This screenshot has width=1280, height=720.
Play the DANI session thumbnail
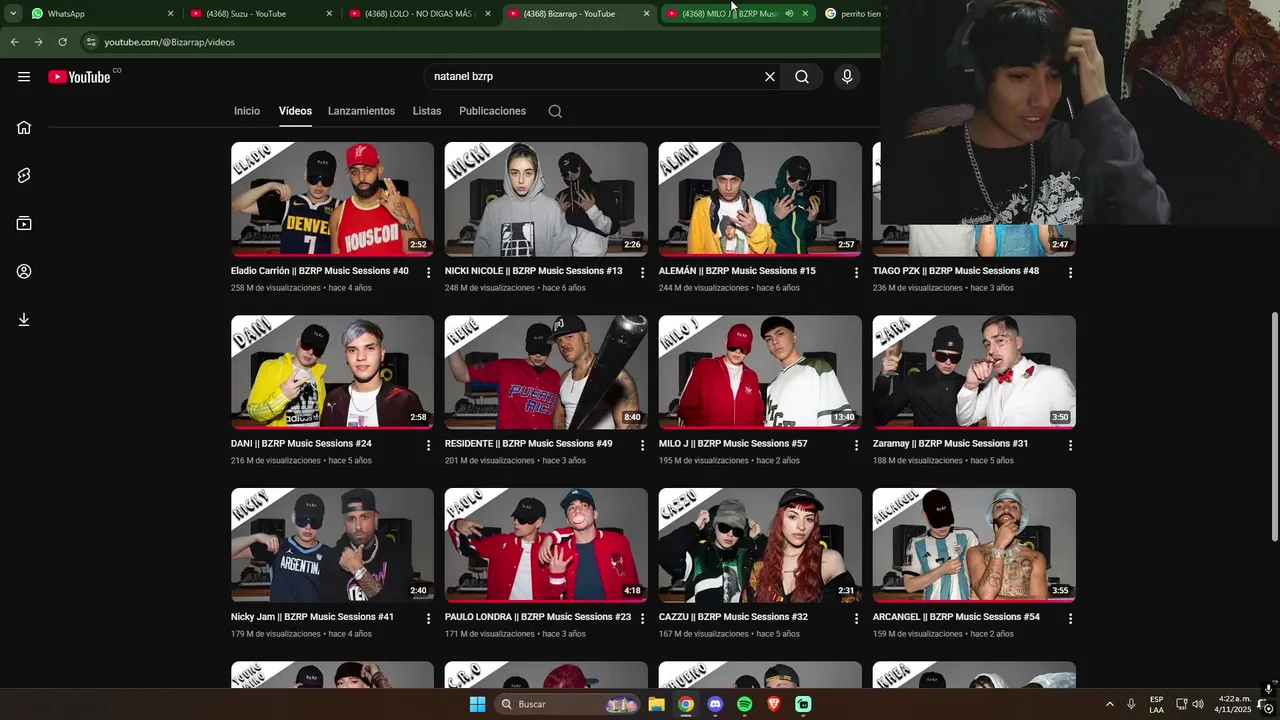[332, 372]
